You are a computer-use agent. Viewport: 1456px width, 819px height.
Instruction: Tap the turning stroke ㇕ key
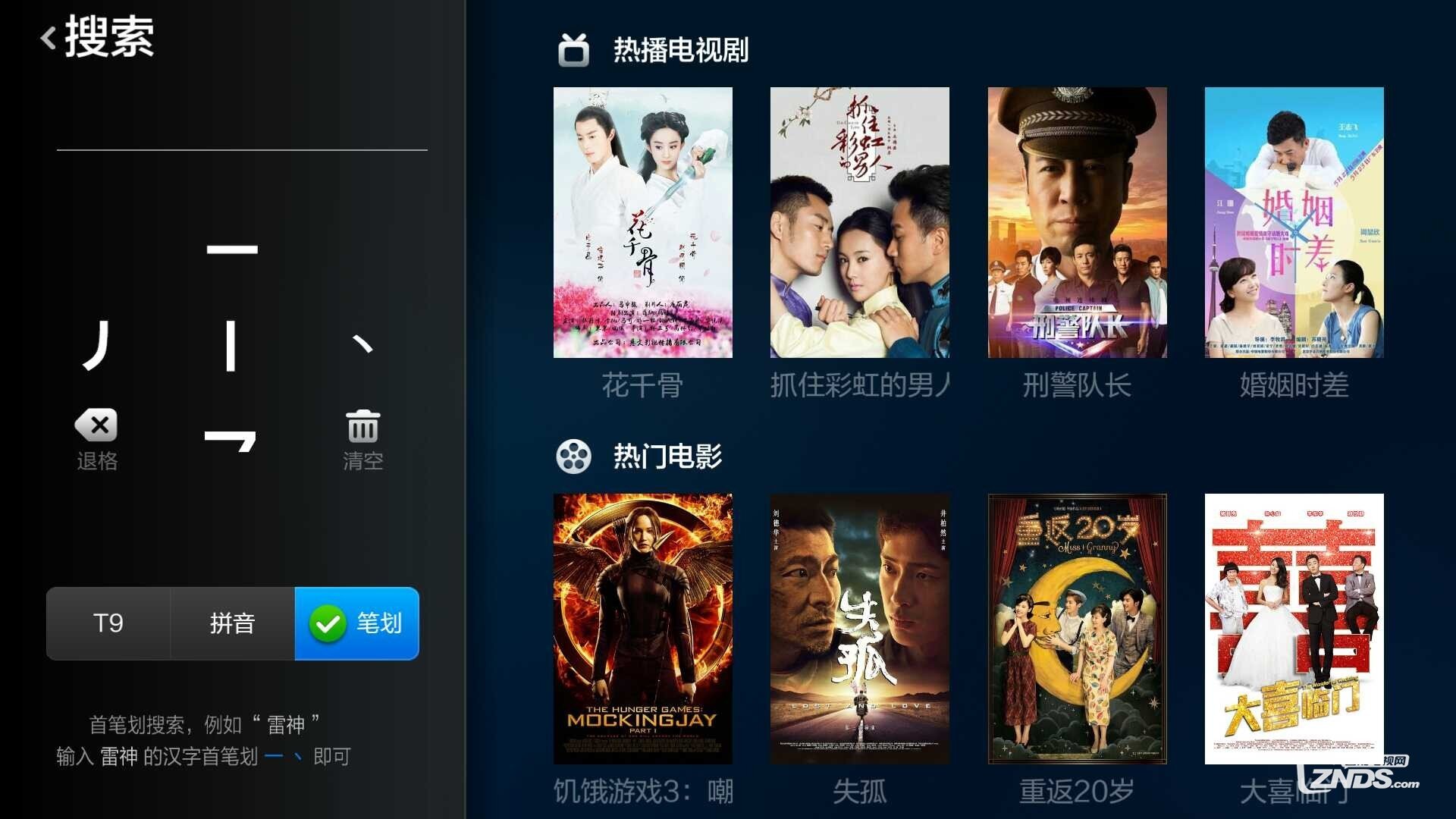click(231, 441)
